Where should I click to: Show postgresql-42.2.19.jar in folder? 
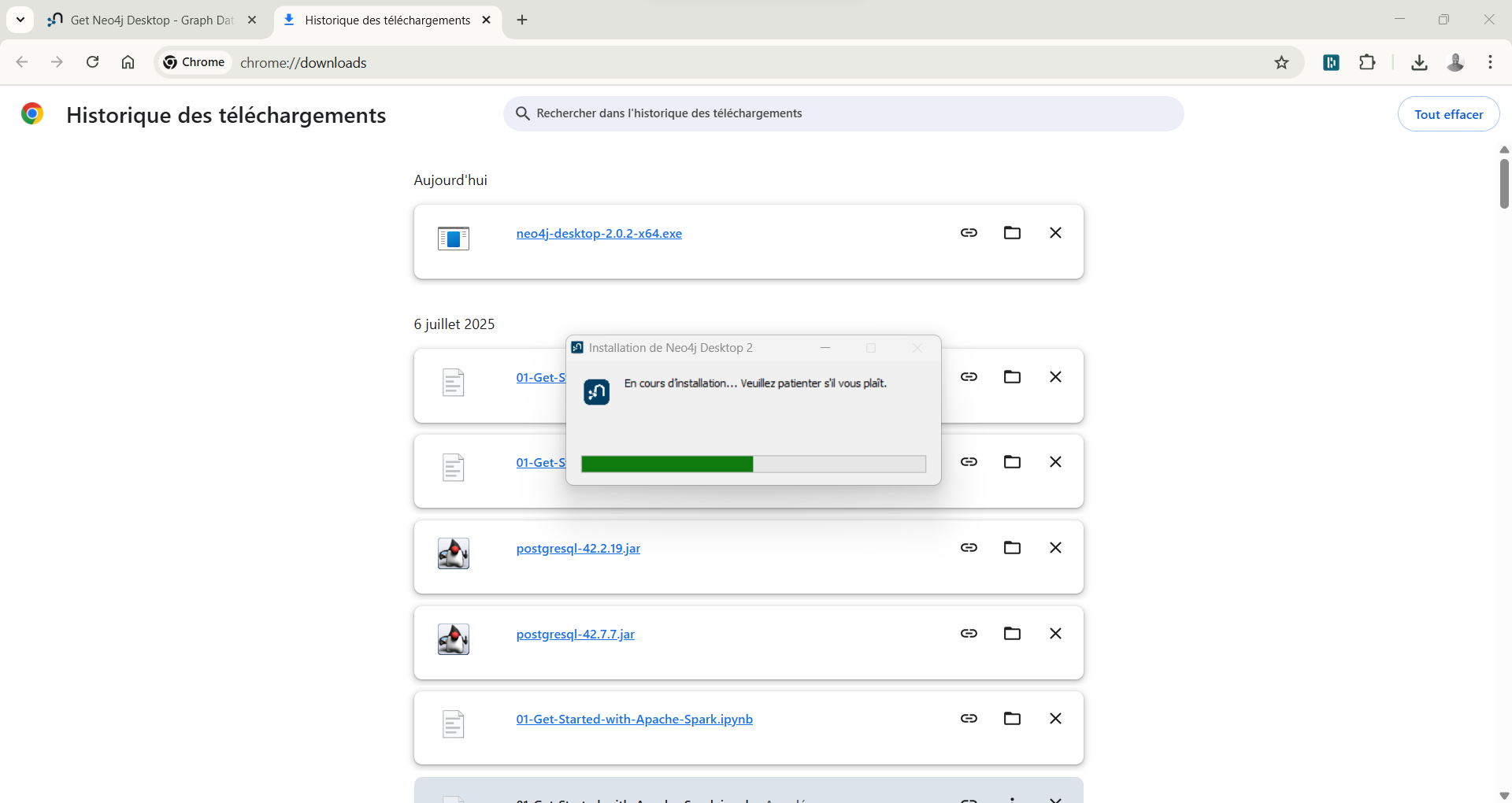pyautogui.click(x=1012, y=548)
